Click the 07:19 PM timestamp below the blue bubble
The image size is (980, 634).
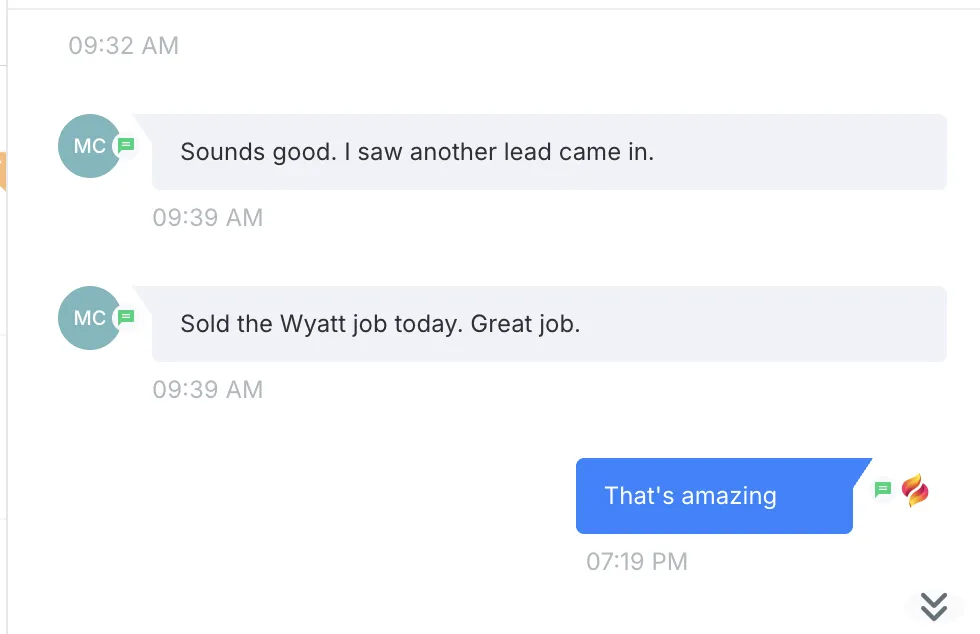(637, 562)
